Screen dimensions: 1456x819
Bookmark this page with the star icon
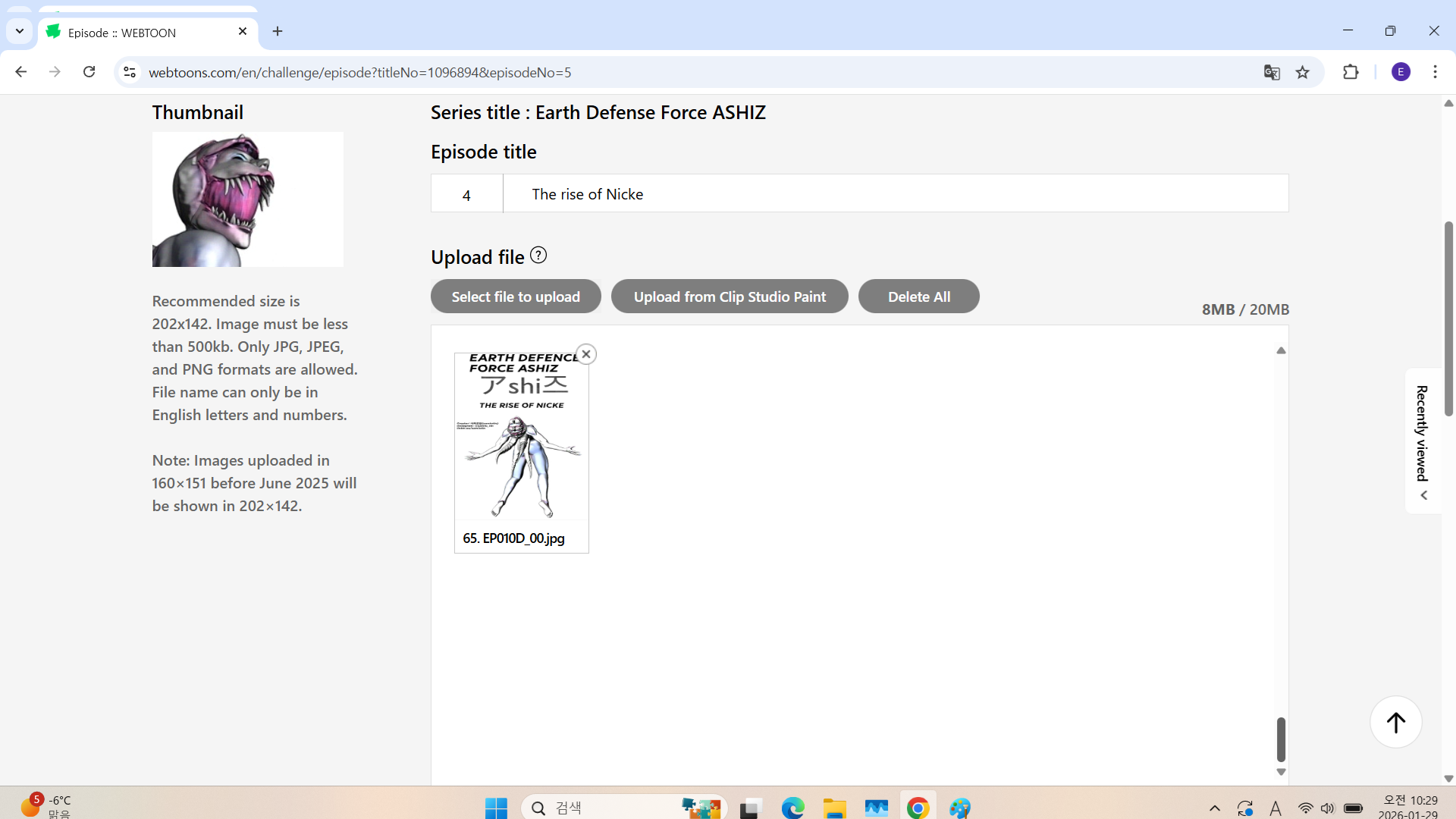point(1303,73)
